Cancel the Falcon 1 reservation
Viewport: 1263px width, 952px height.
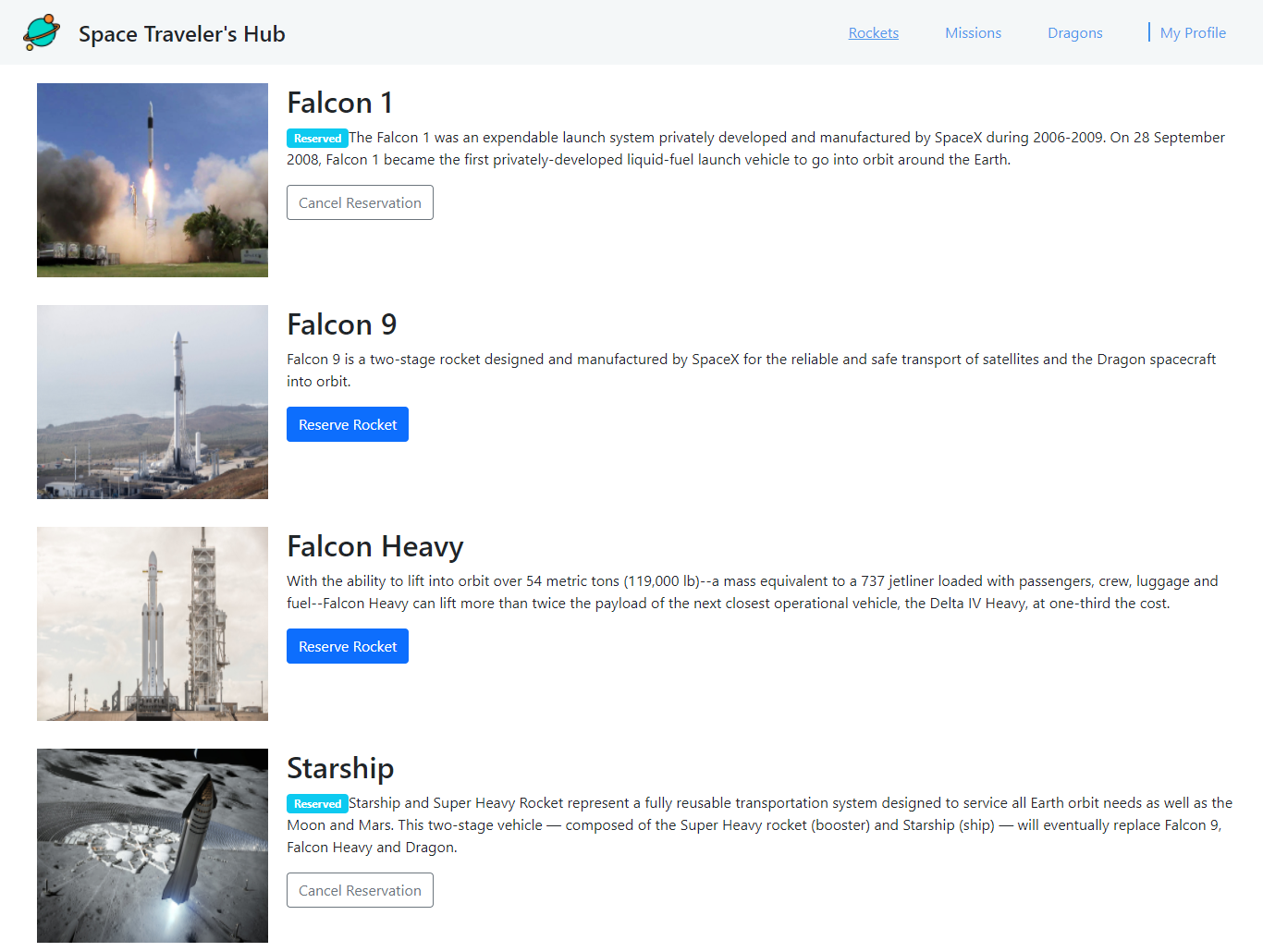click(360, 202)
